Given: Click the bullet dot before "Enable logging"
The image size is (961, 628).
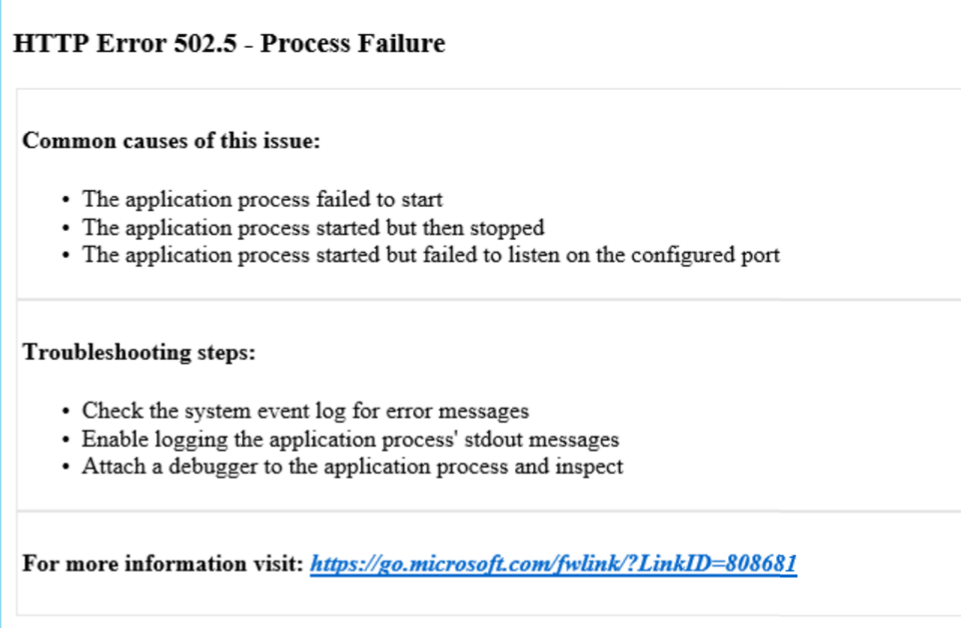Looking at the screenshot, I should (65, 440).
